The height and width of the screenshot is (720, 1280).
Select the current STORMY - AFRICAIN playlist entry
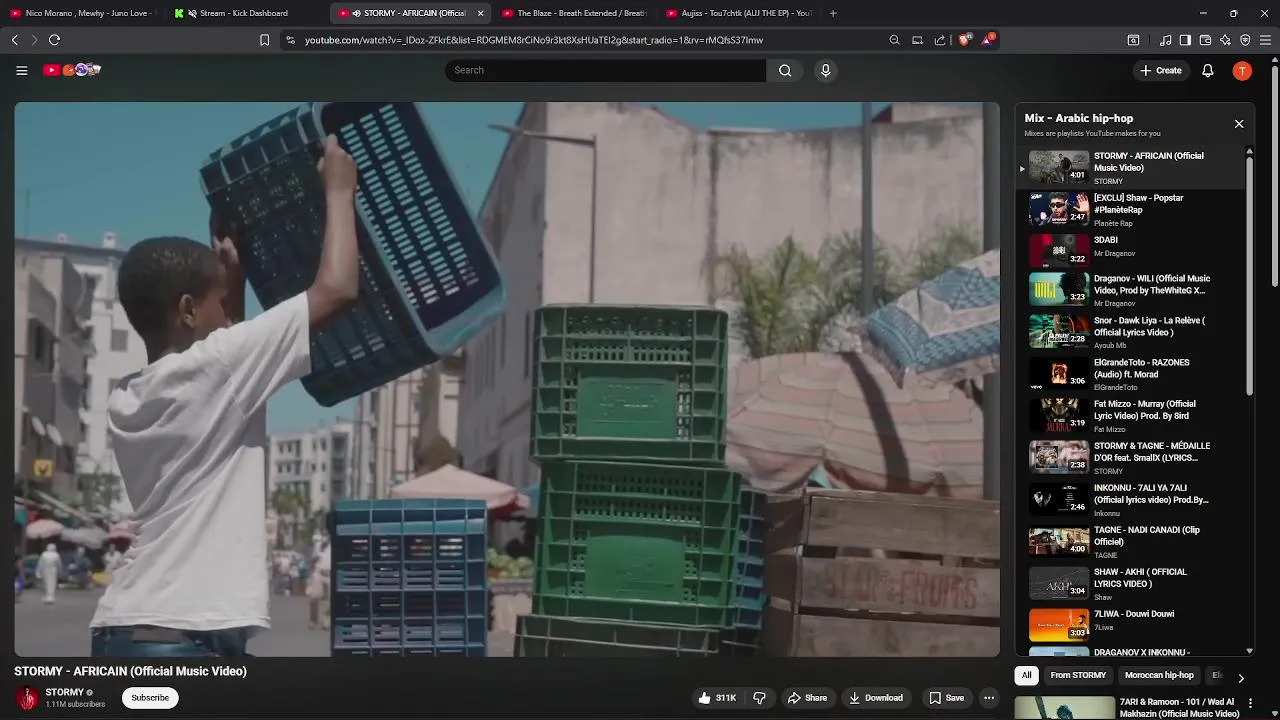click(x=1132, y=167)
